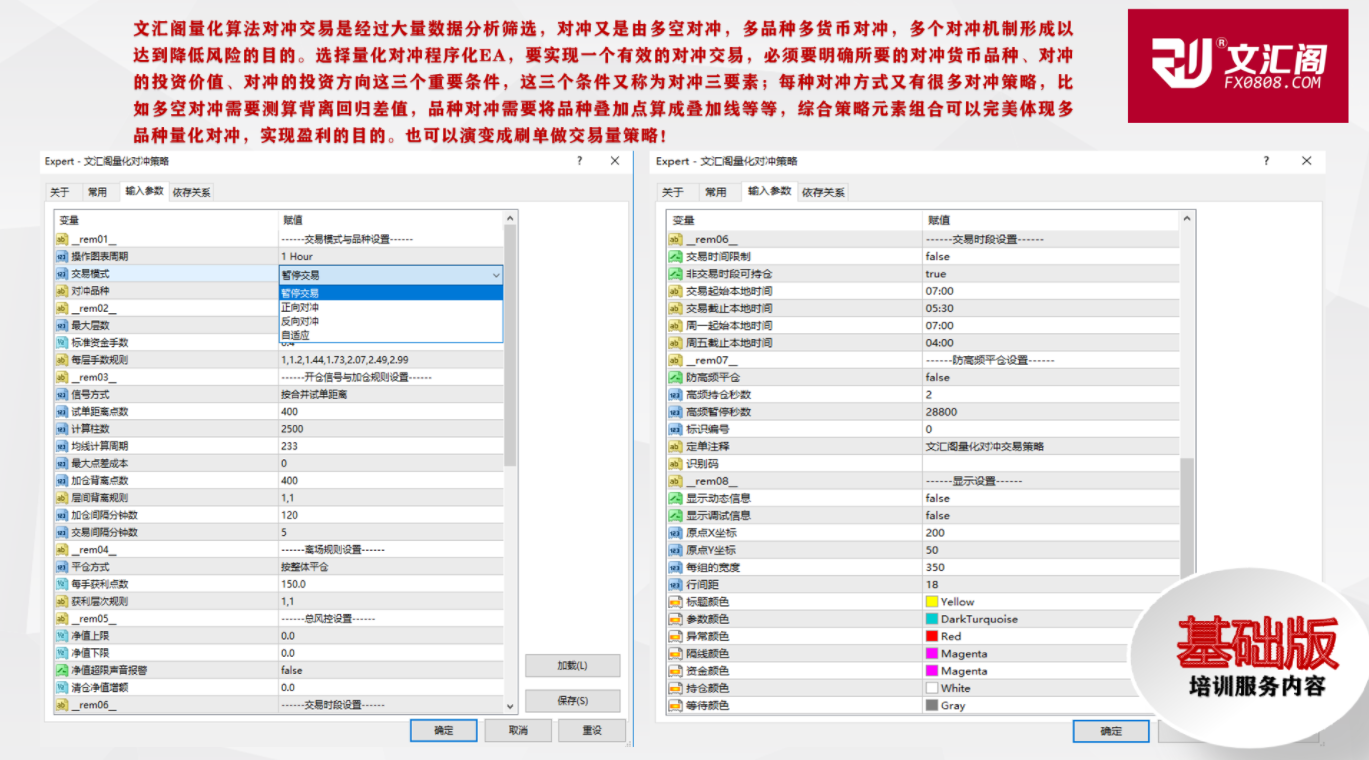Click the icon beside 信号方式
The width and height of the screenshot is (1369, 760).
[x=62, y=394]
